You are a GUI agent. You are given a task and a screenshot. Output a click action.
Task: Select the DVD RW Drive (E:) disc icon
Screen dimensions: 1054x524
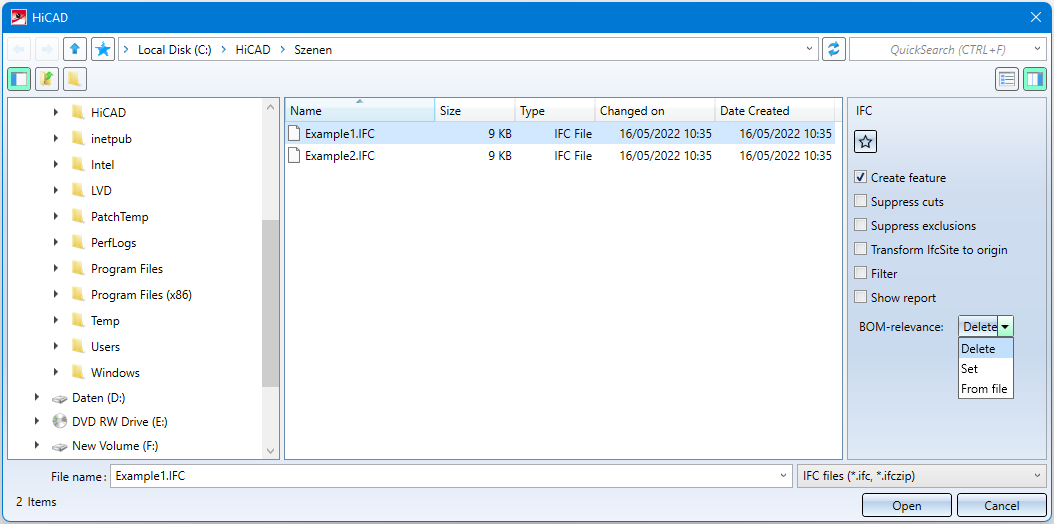pyautogui.click(x=60, y=422)
